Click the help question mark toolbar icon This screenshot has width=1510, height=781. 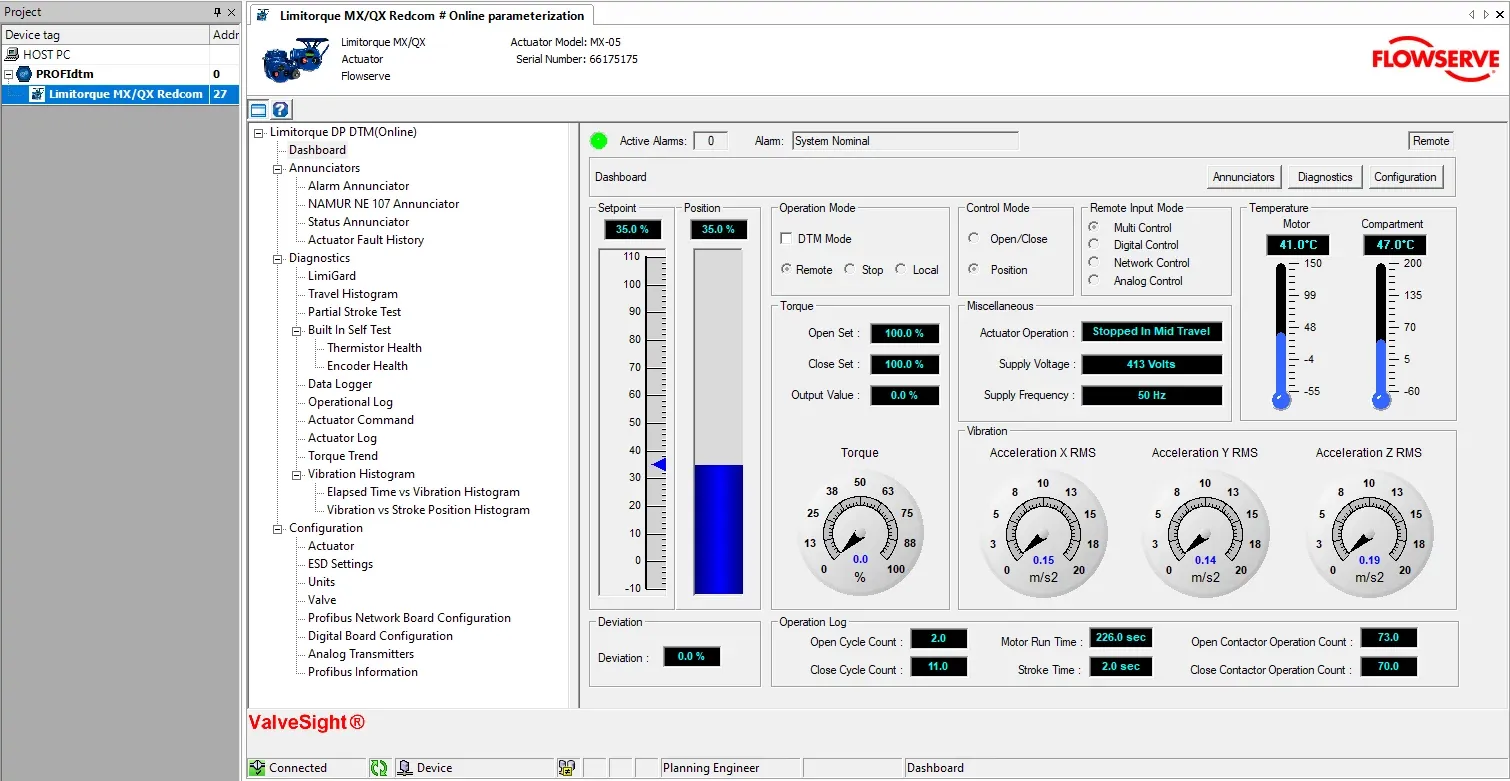(281, 110)
